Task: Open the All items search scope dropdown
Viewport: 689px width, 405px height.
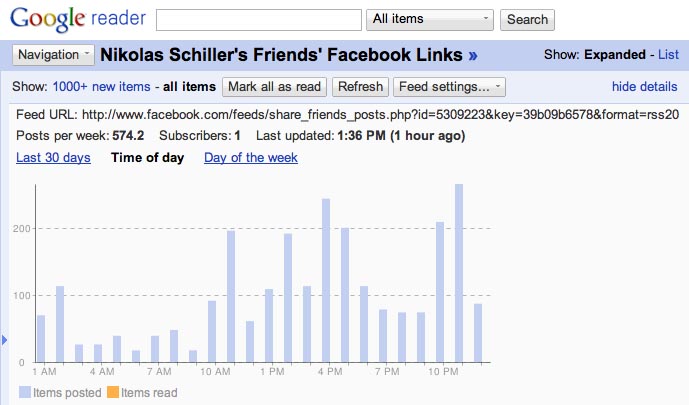Action: [430, 20]
